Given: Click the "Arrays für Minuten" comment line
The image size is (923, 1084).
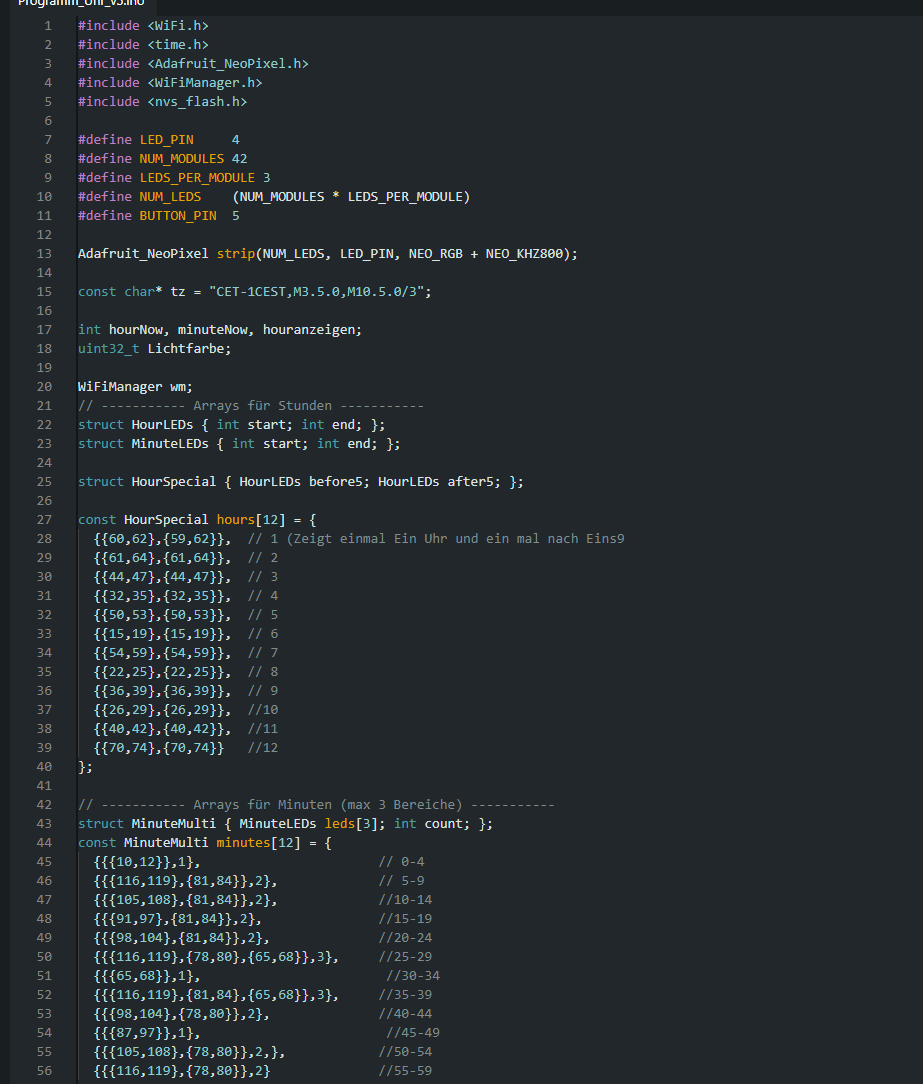Looking at the screenshot, I should click(316, 805).
